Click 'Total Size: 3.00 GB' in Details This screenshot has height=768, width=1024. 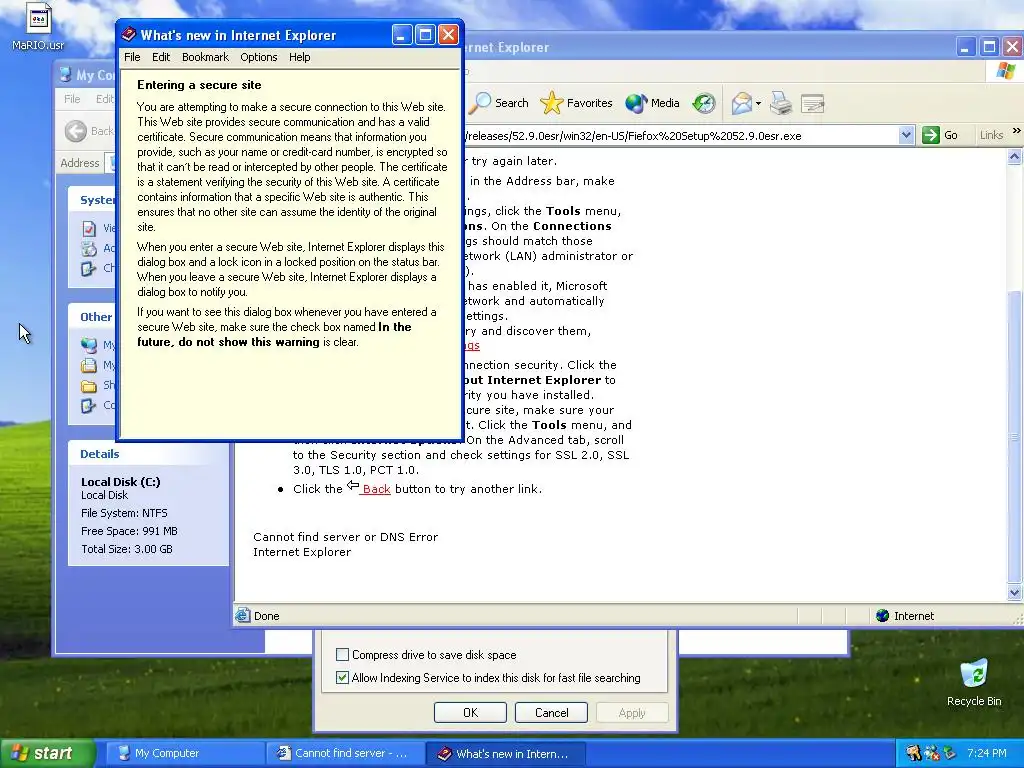(x=127, y=549)
